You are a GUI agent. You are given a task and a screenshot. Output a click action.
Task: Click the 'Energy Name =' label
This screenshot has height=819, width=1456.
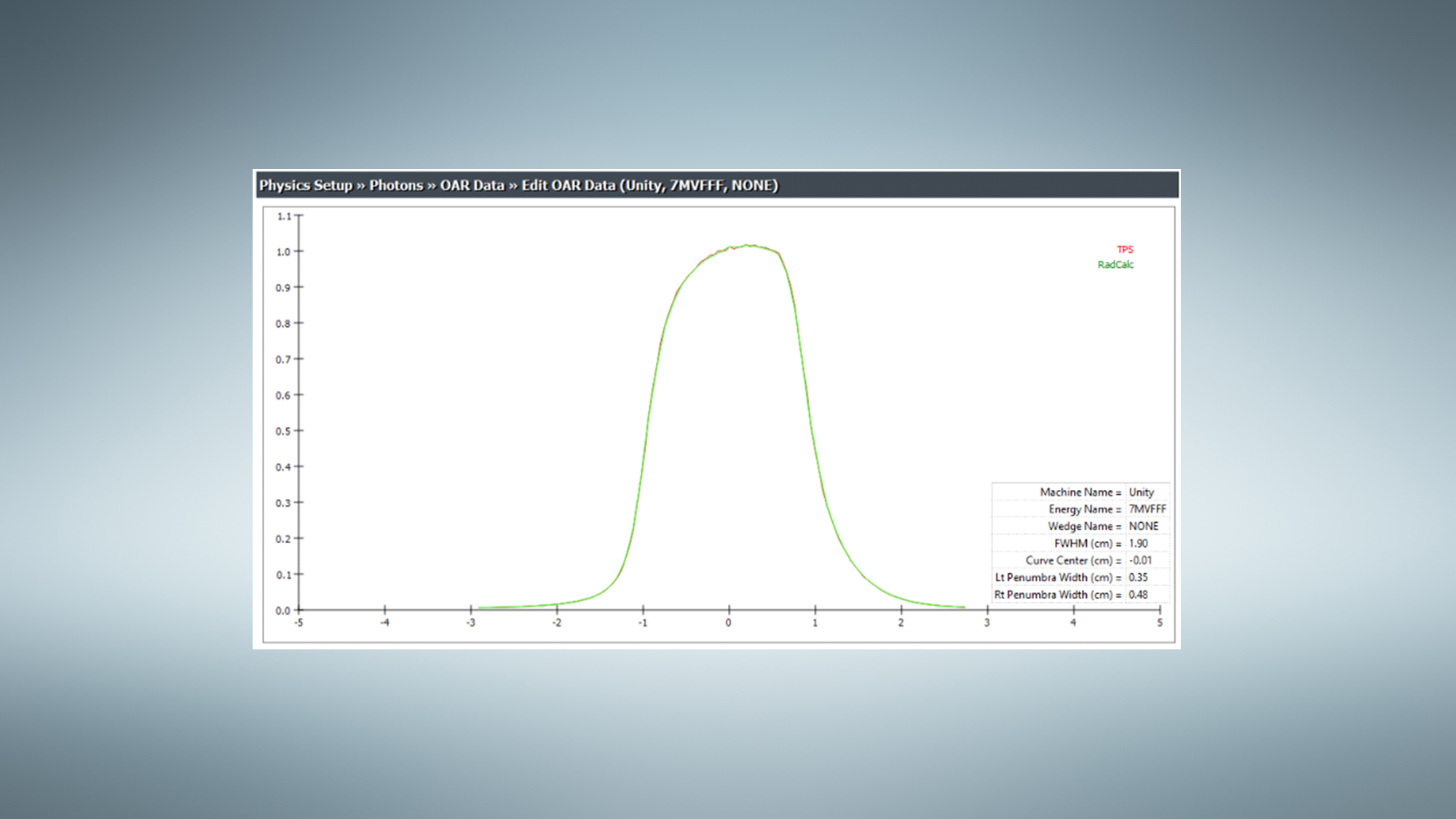(1085, 510)
